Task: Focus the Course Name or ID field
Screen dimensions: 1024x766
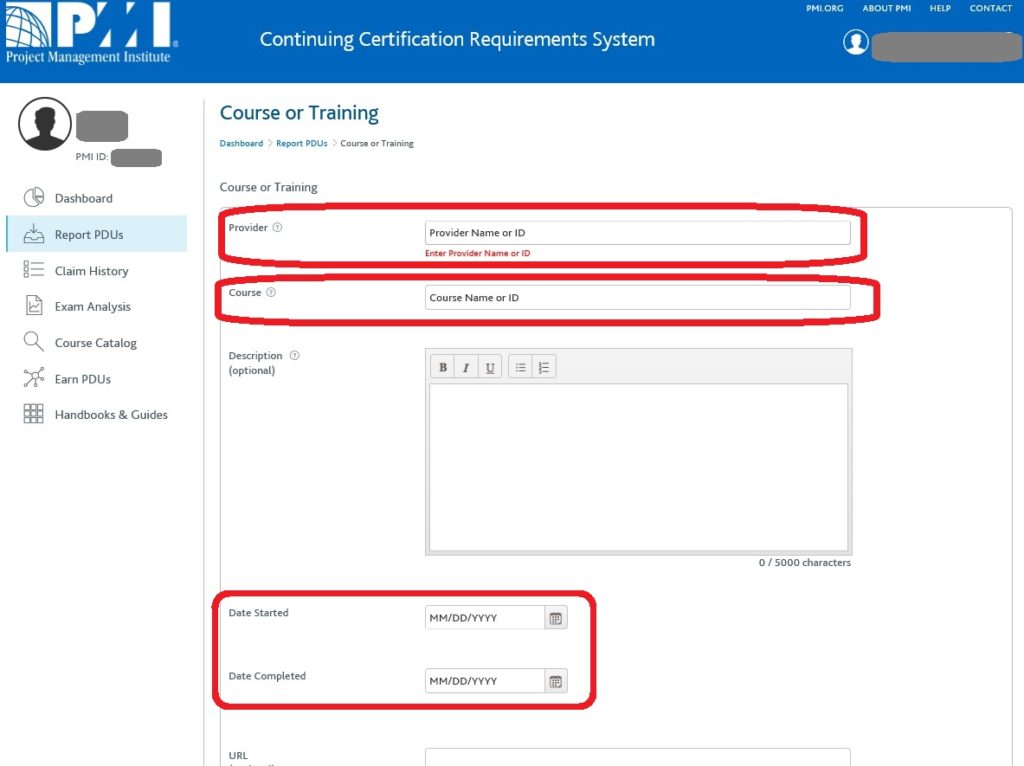Action: tap(637, 297)
